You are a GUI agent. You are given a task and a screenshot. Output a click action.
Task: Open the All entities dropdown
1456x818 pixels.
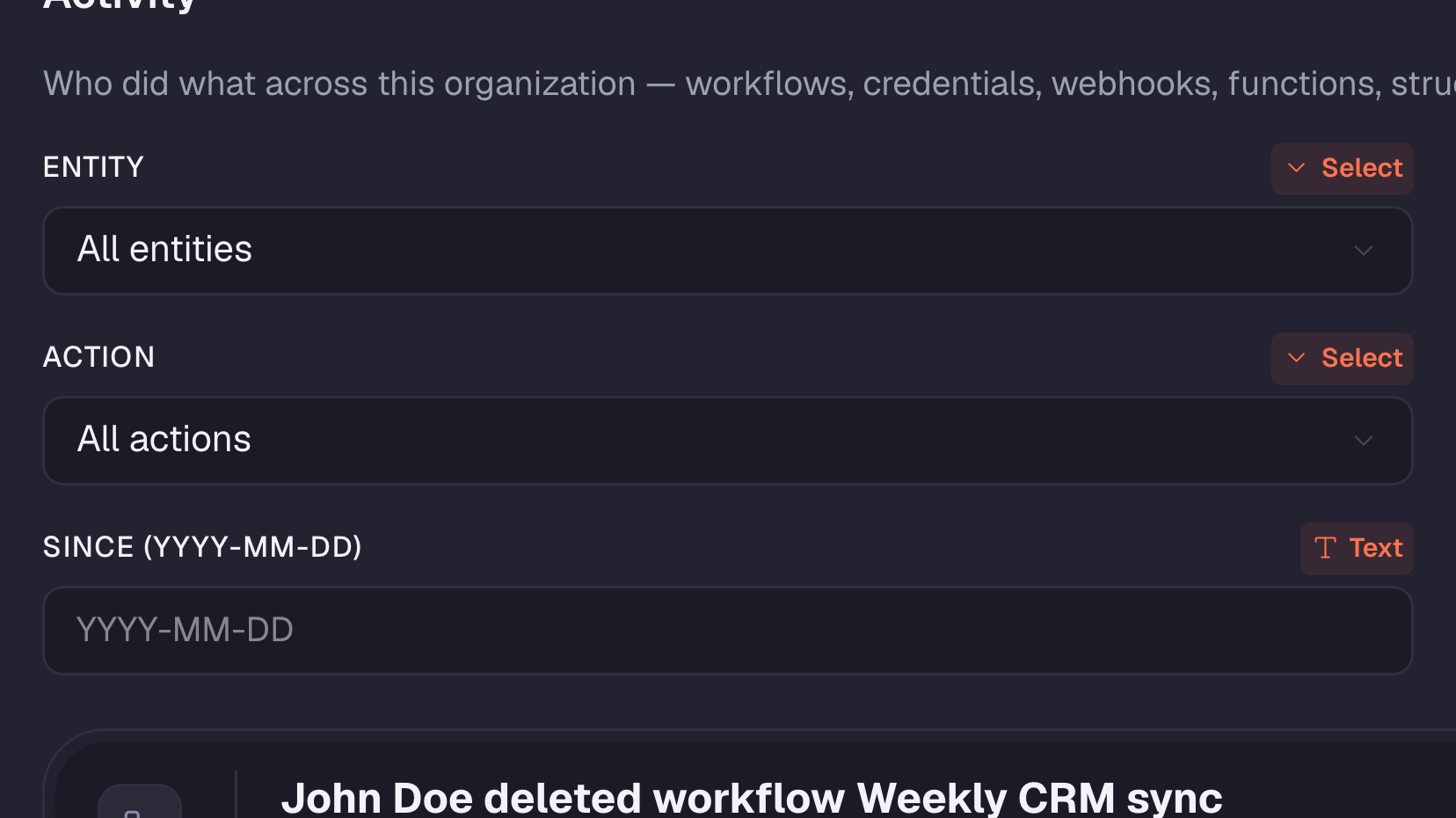(x=728, y=251)
